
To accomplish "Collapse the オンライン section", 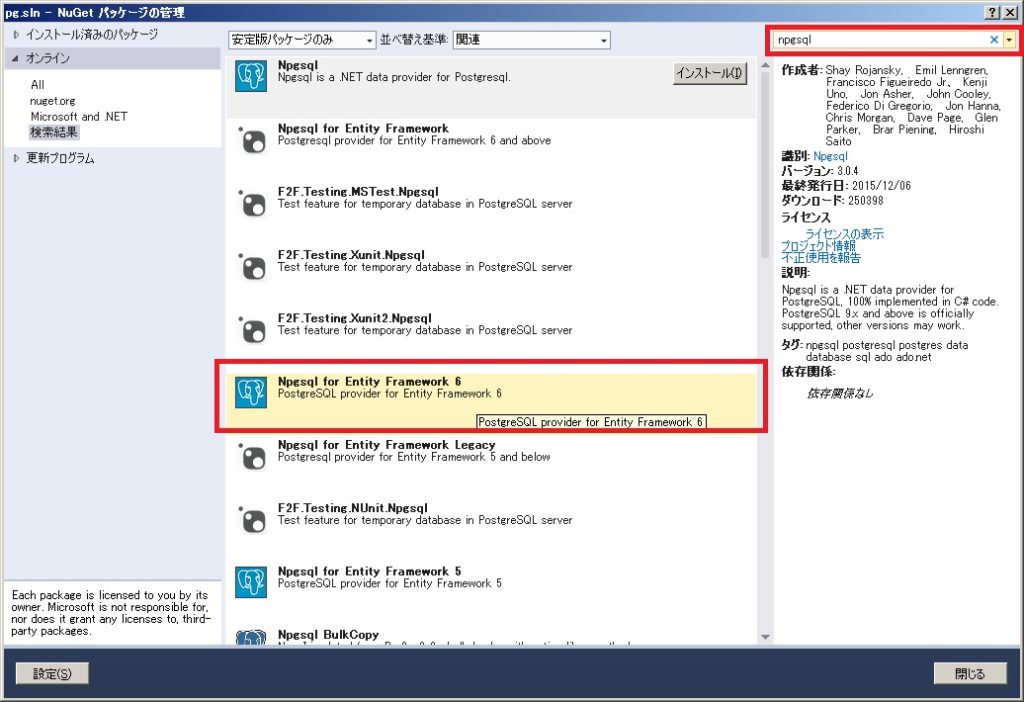I will coord(15,58).
